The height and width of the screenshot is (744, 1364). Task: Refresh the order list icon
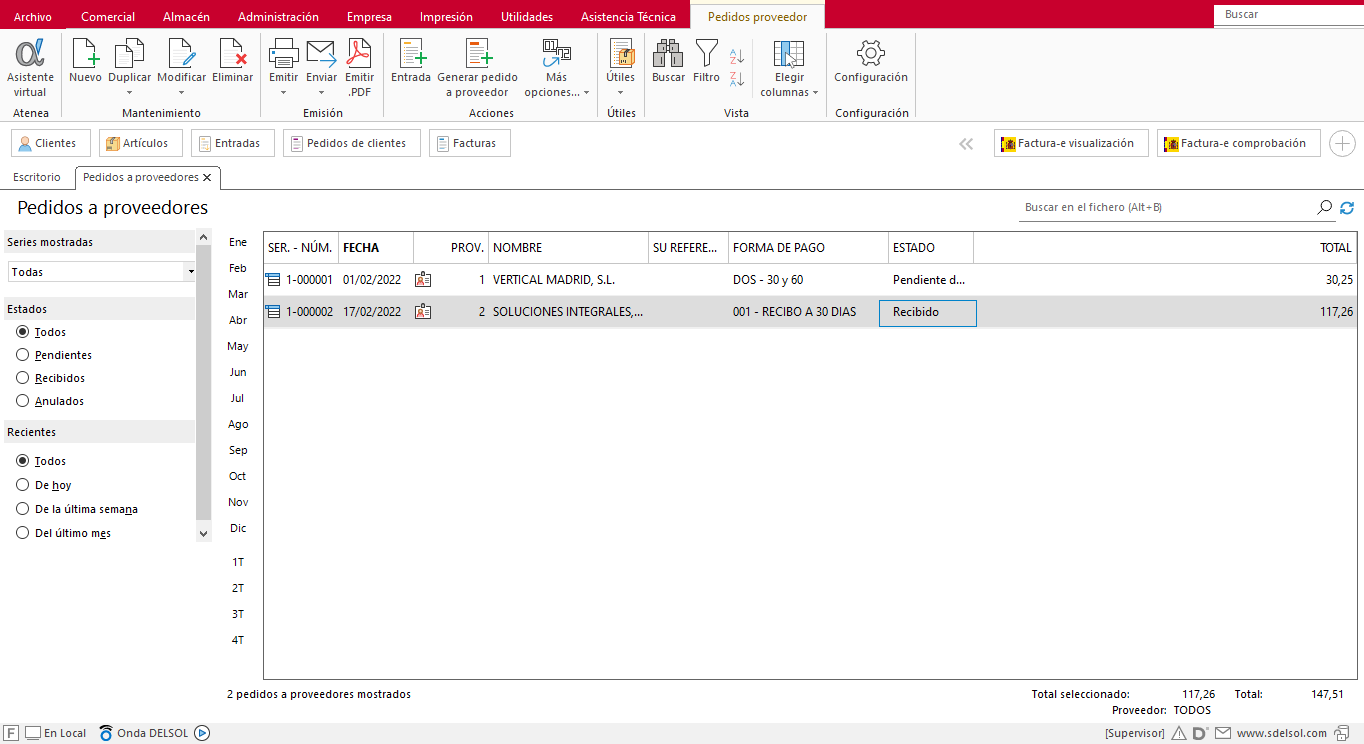(1347, 208)
